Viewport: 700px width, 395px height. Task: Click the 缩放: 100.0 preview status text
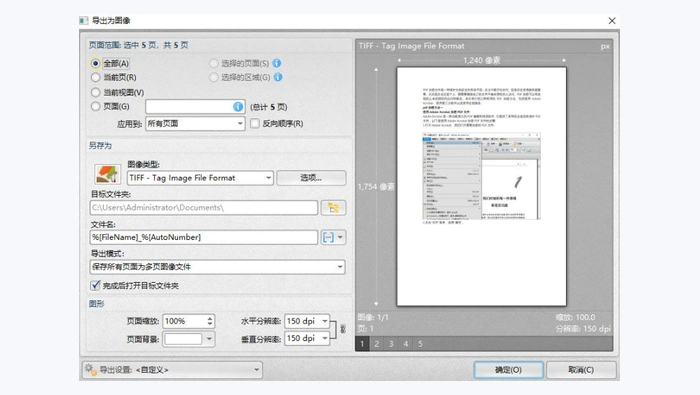[x=575, y=317]
